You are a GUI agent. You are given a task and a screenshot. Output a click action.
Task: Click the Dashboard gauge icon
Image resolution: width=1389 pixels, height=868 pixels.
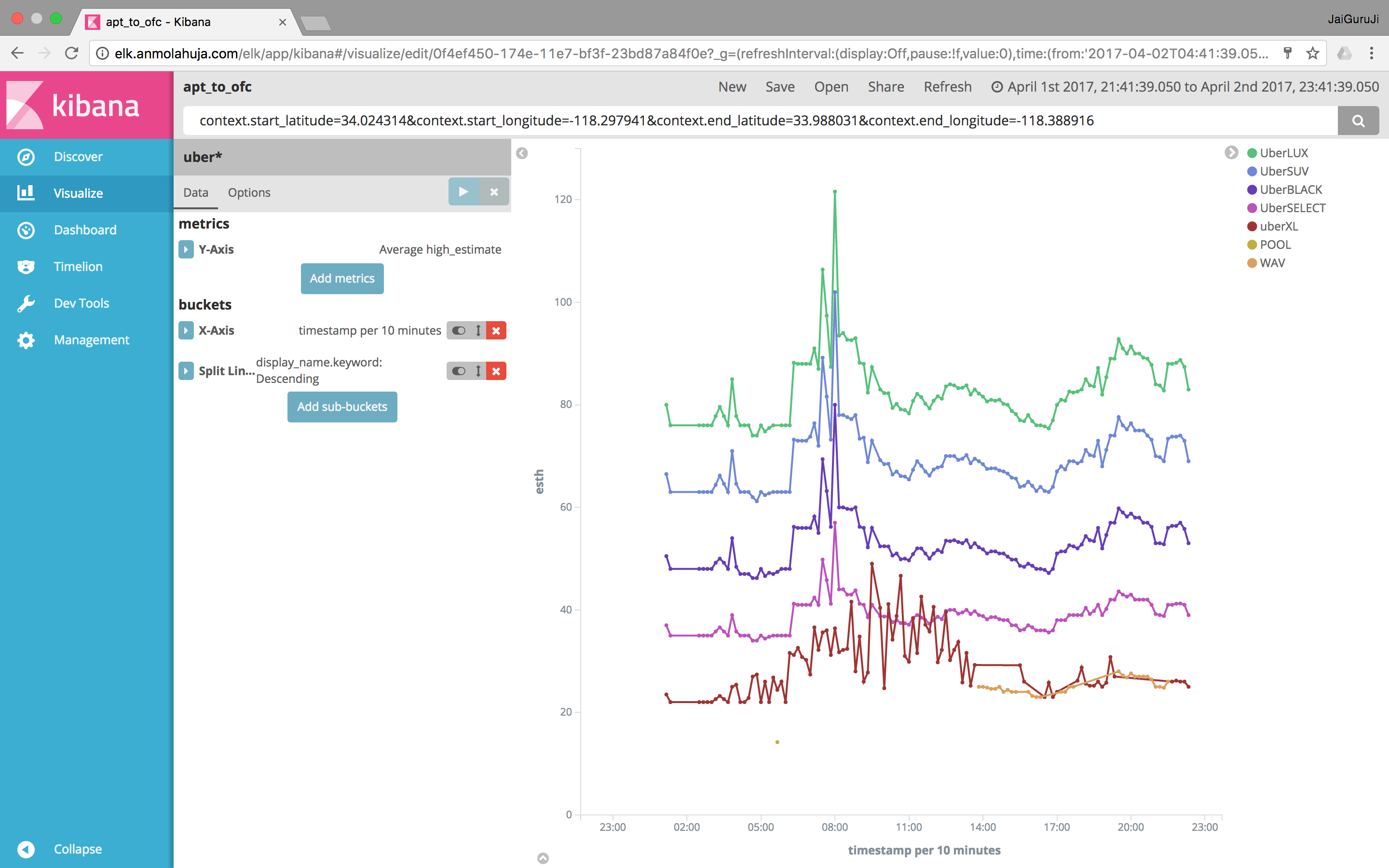26,230
